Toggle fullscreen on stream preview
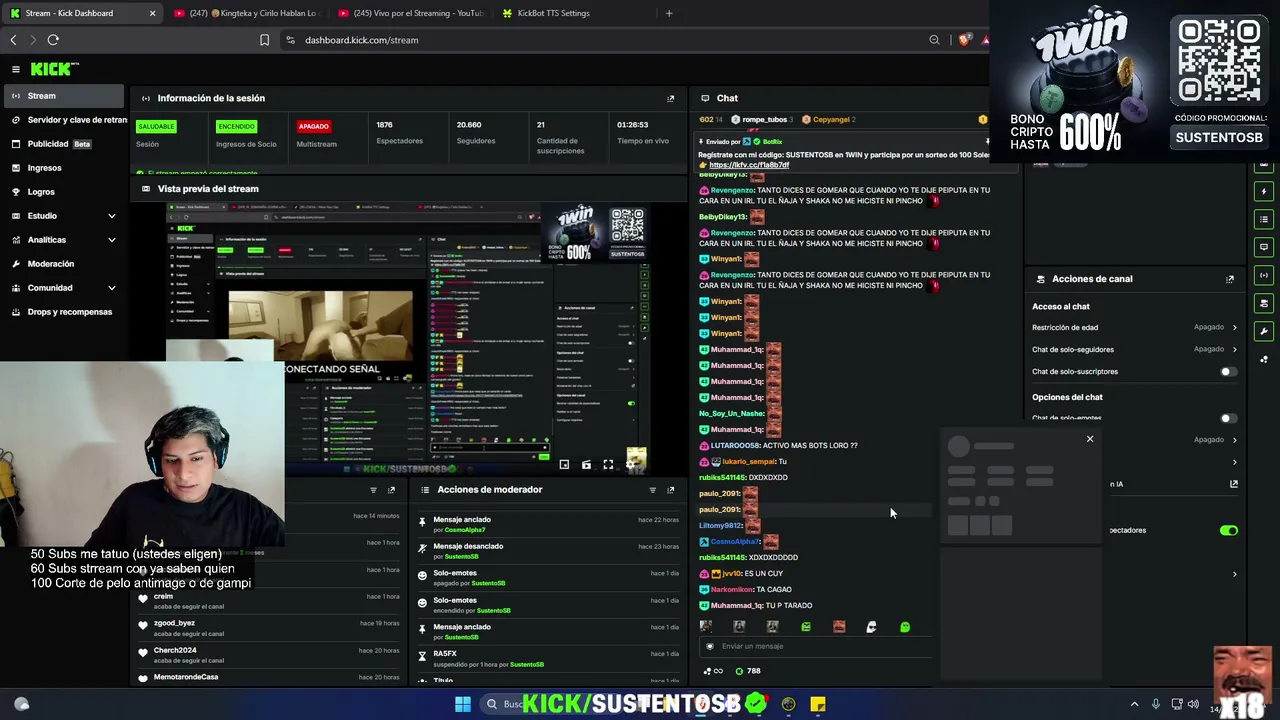 tap(608, 465)
